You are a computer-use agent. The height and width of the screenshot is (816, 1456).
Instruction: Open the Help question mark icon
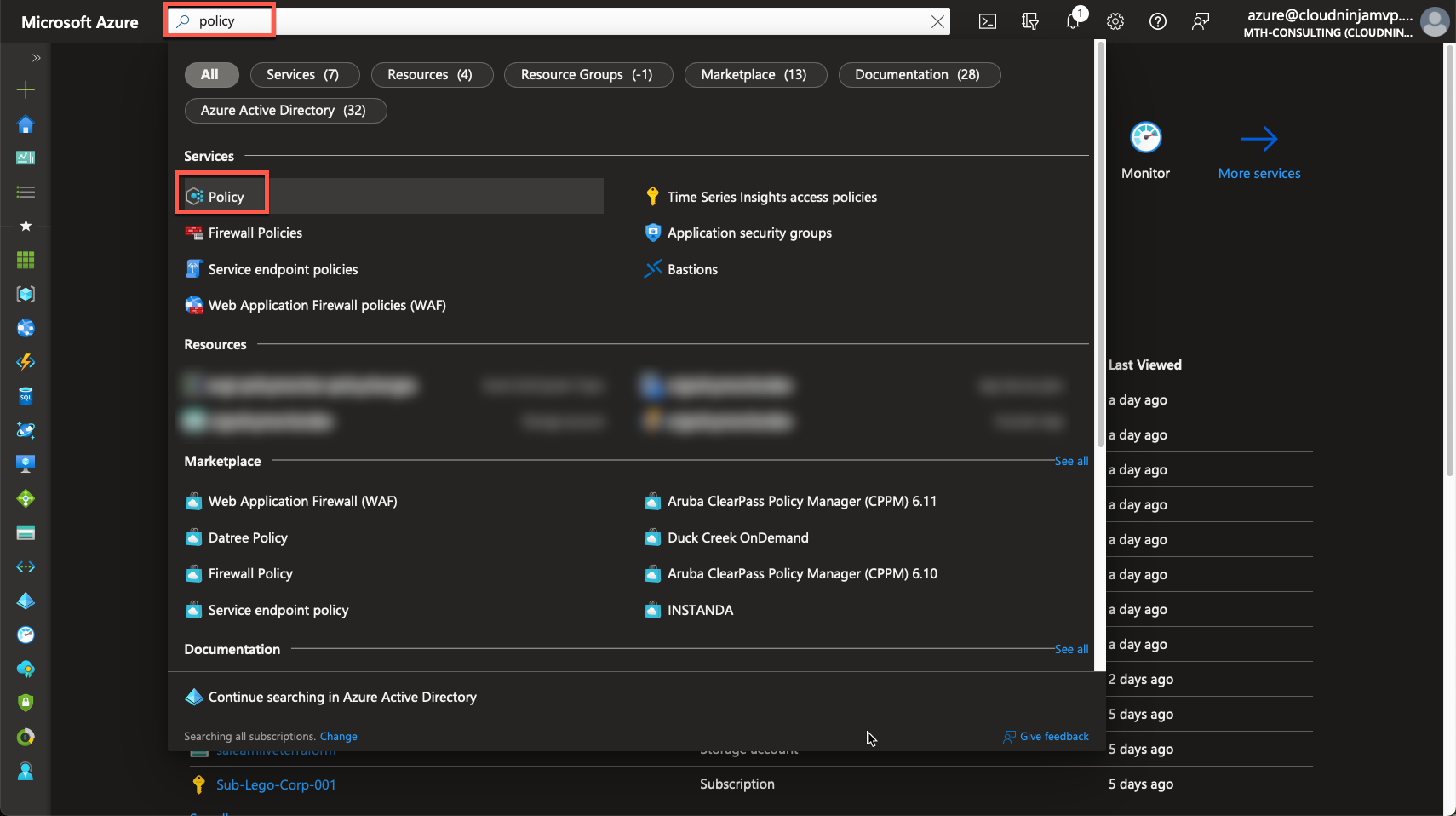(x=1158, y=21)
